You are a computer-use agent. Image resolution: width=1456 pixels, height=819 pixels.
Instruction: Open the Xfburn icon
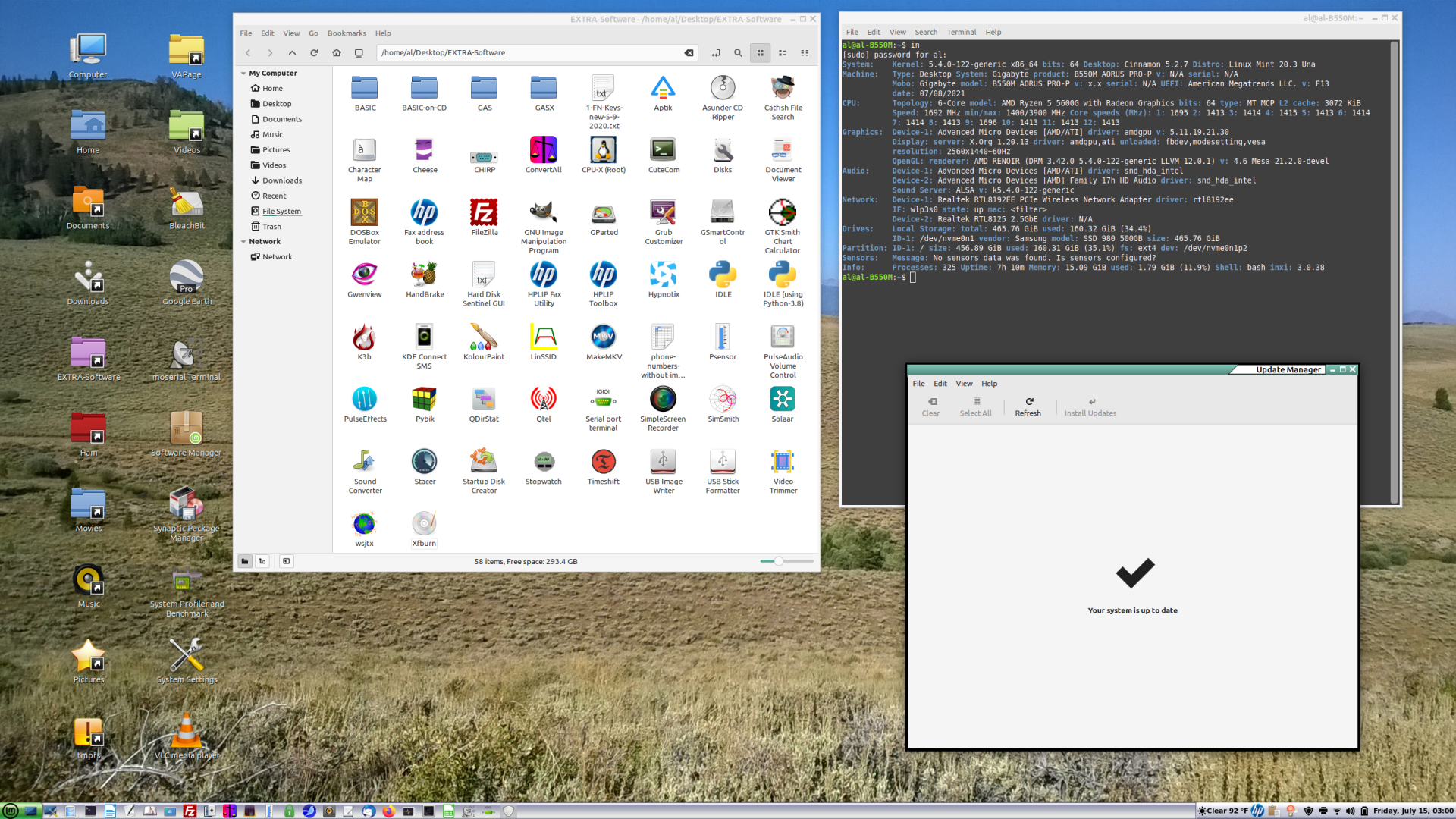coord(425,524)
